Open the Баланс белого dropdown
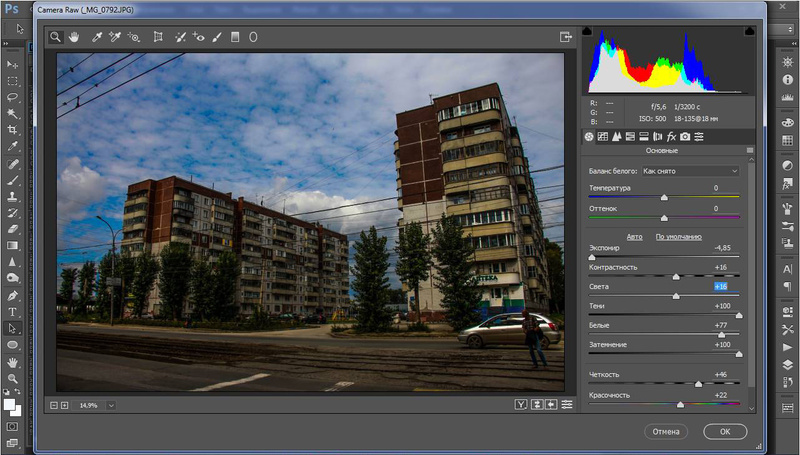Screen dimensions: 800x455 click(690, 171)
